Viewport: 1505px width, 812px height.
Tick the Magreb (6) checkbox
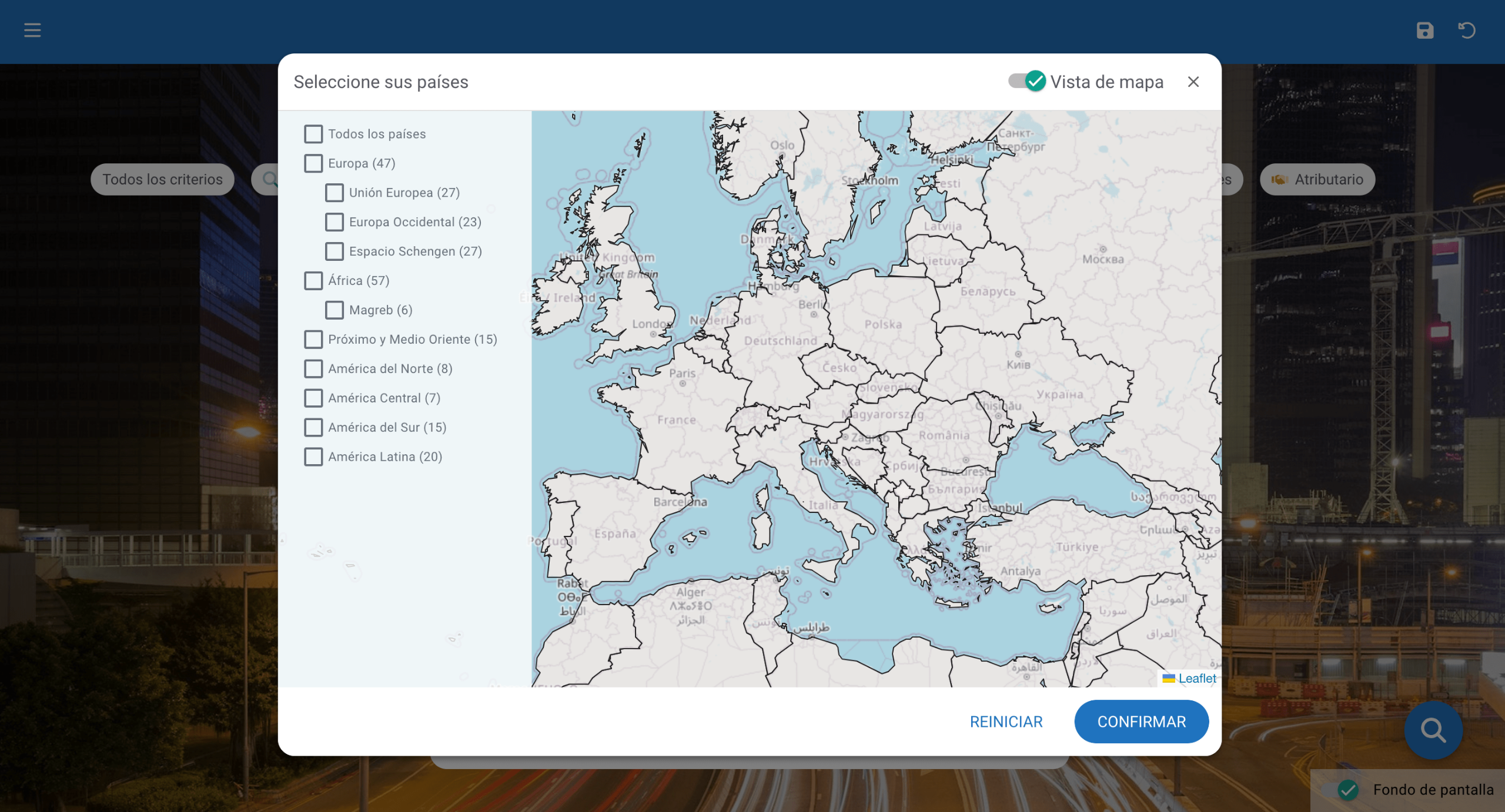click(x=335, y=310)
